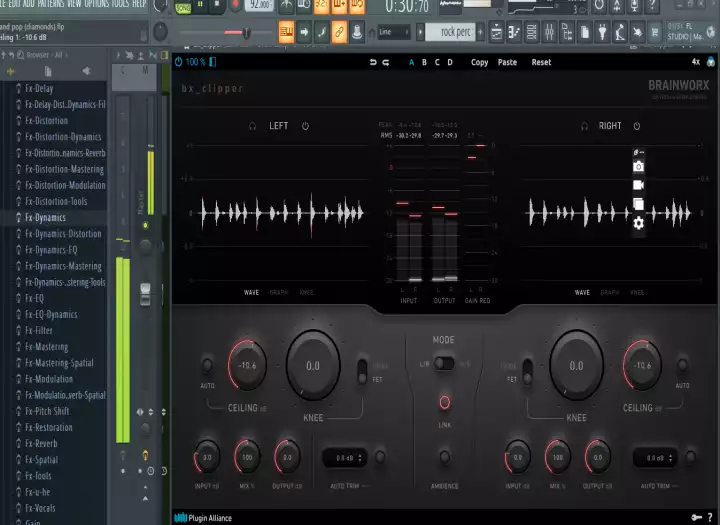
Task: Click the camera snapshot icon in floating toolbar
Action: 638,167
